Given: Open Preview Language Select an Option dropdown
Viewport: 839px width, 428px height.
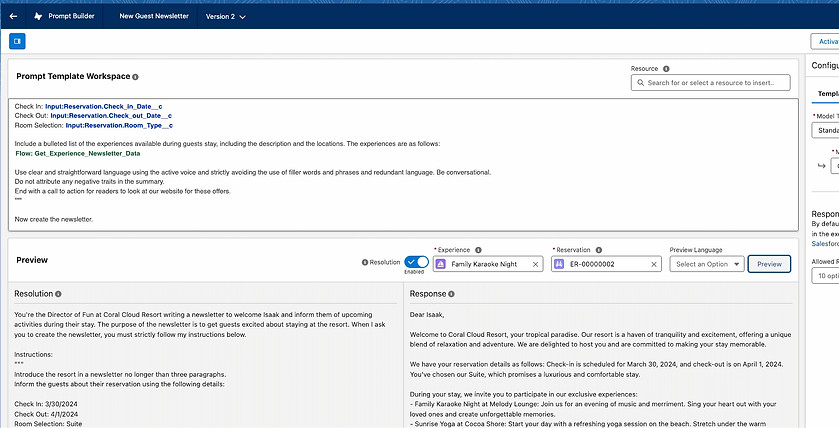Looking at the screenshot, I should coord(707,264).
